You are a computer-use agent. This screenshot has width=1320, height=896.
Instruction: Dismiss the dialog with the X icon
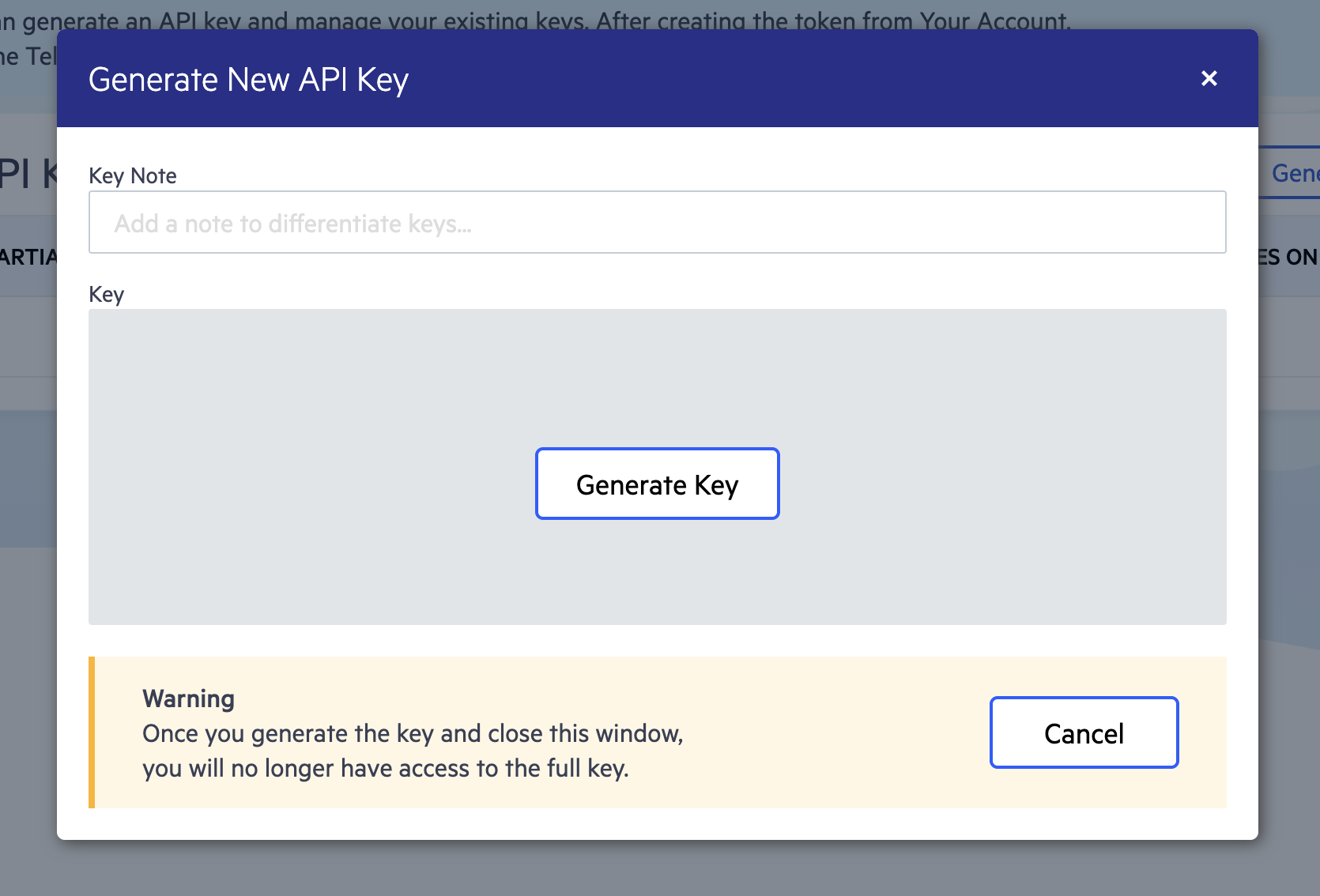(x=1209, y=78)
